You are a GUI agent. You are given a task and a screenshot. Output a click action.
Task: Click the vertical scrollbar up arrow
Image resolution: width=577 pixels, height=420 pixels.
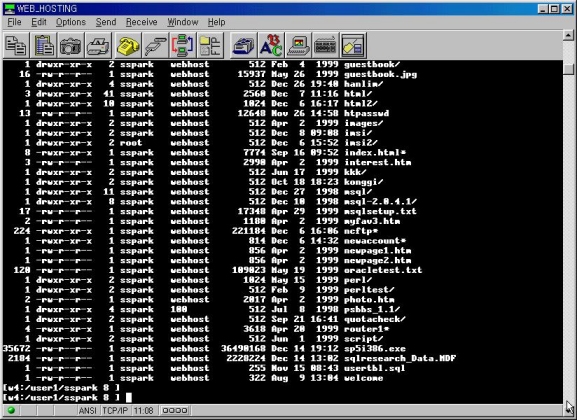569,36
